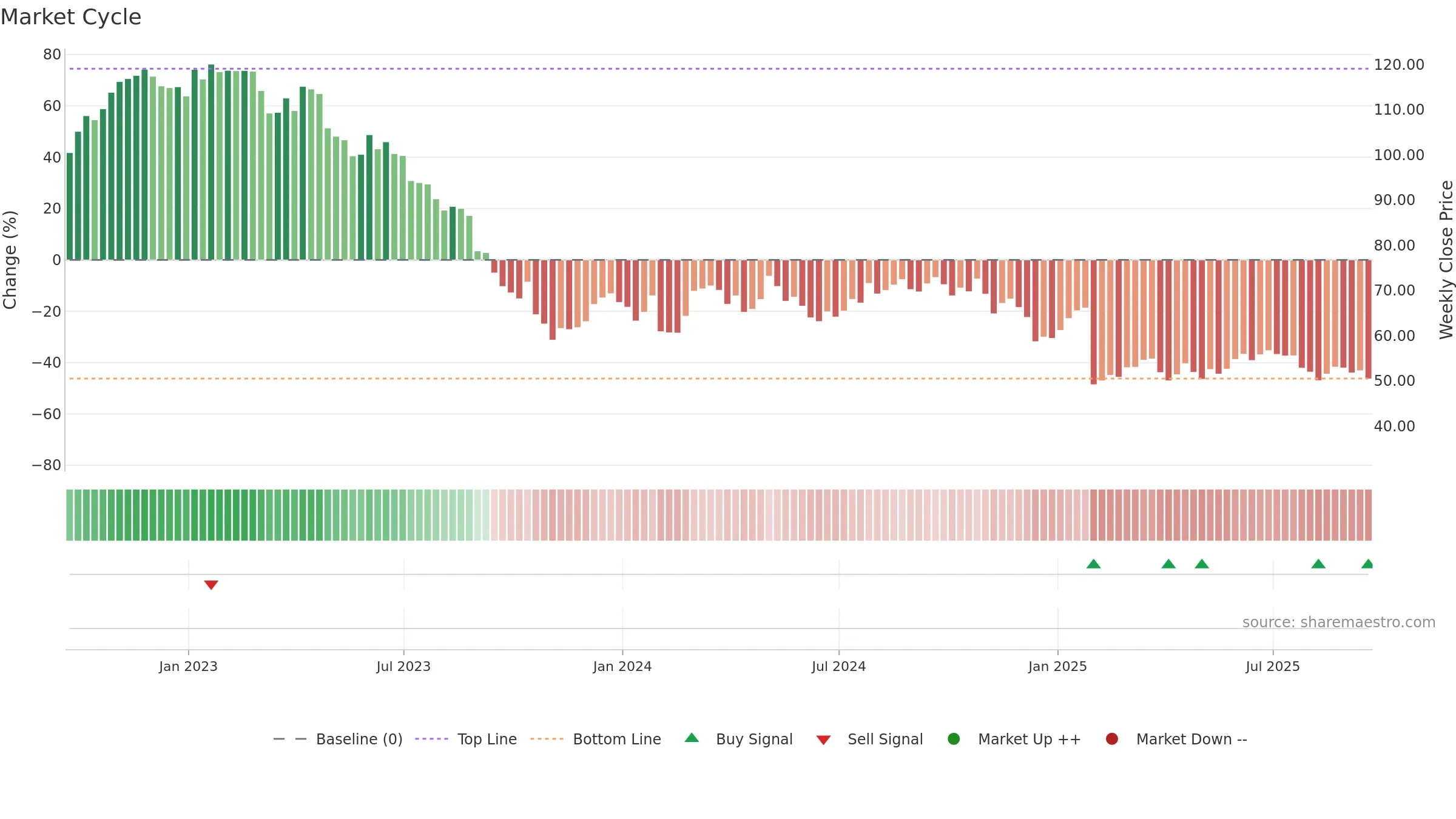The height and width of the screenshot is (819, 1456).
Task: Click the Jan 2023 axis label
Action: pos(188,666)
